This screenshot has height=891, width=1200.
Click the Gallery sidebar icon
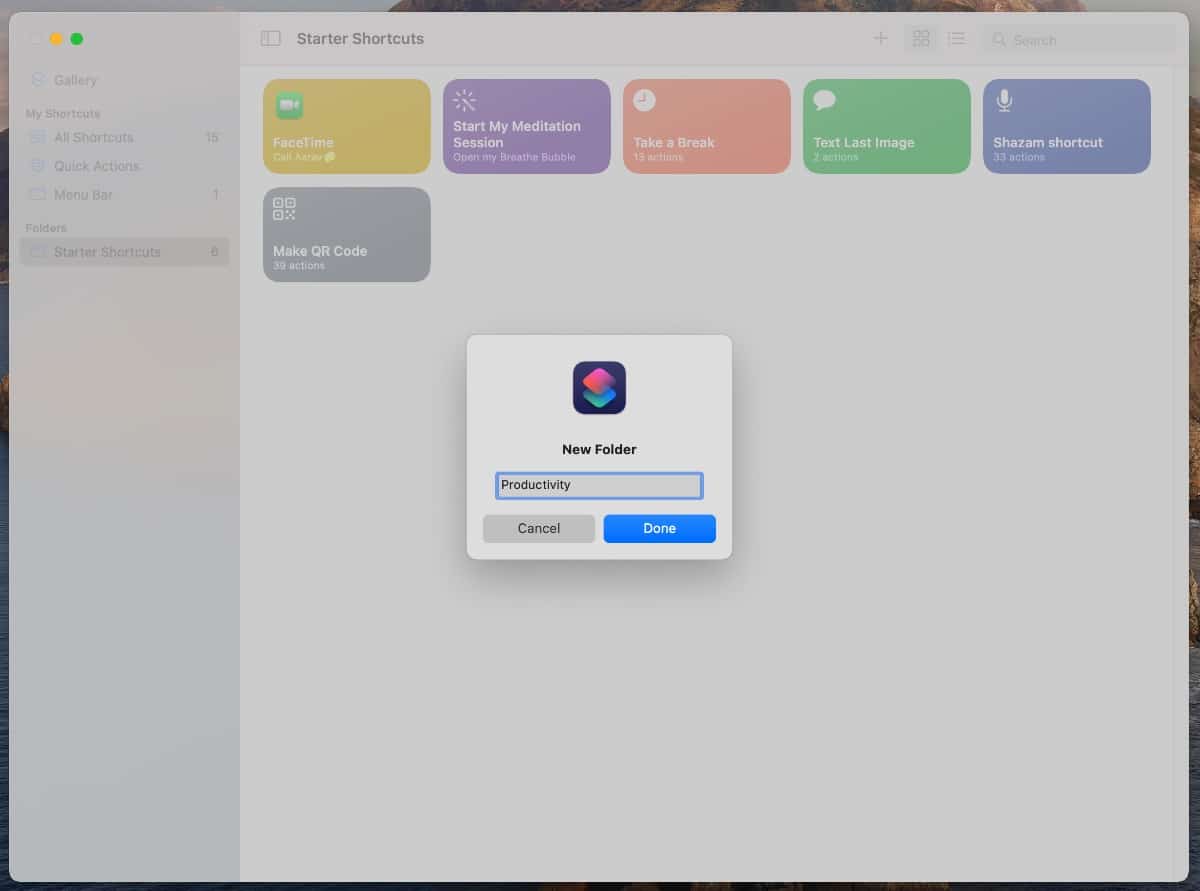[x=38, y=80]
